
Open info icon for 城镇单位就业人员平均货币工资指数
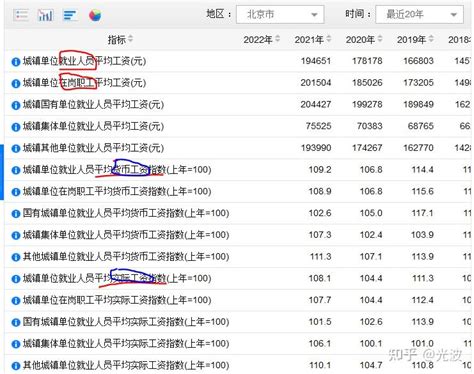point(16,170)
